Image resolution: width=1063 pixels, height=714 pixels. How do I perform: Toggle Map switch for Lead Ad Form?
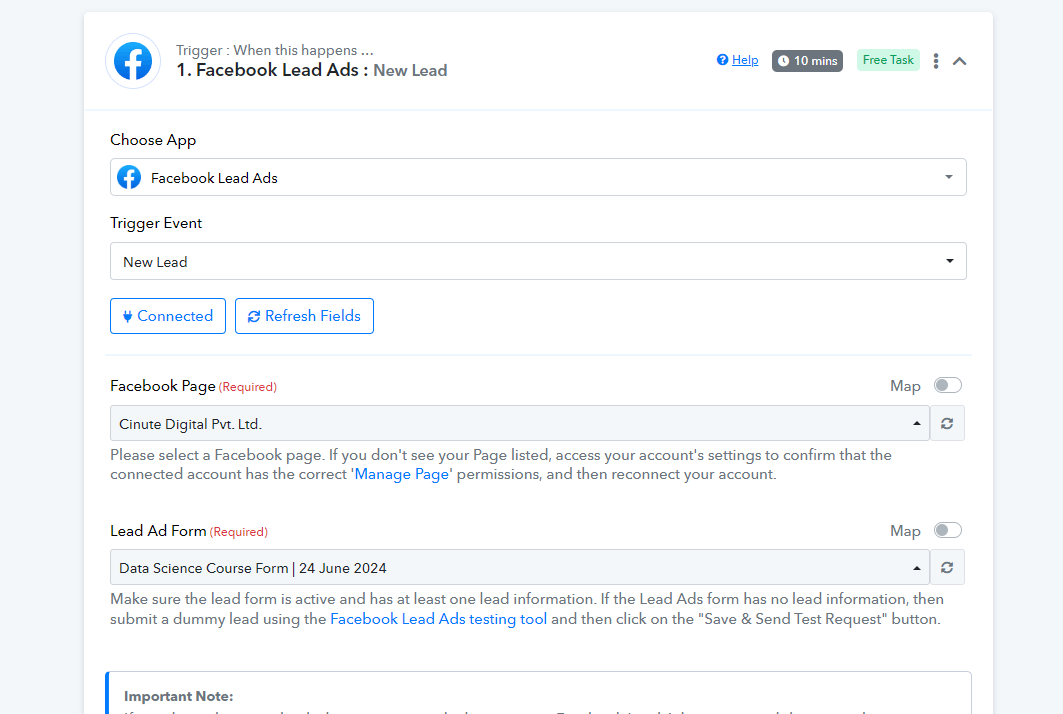948,530
